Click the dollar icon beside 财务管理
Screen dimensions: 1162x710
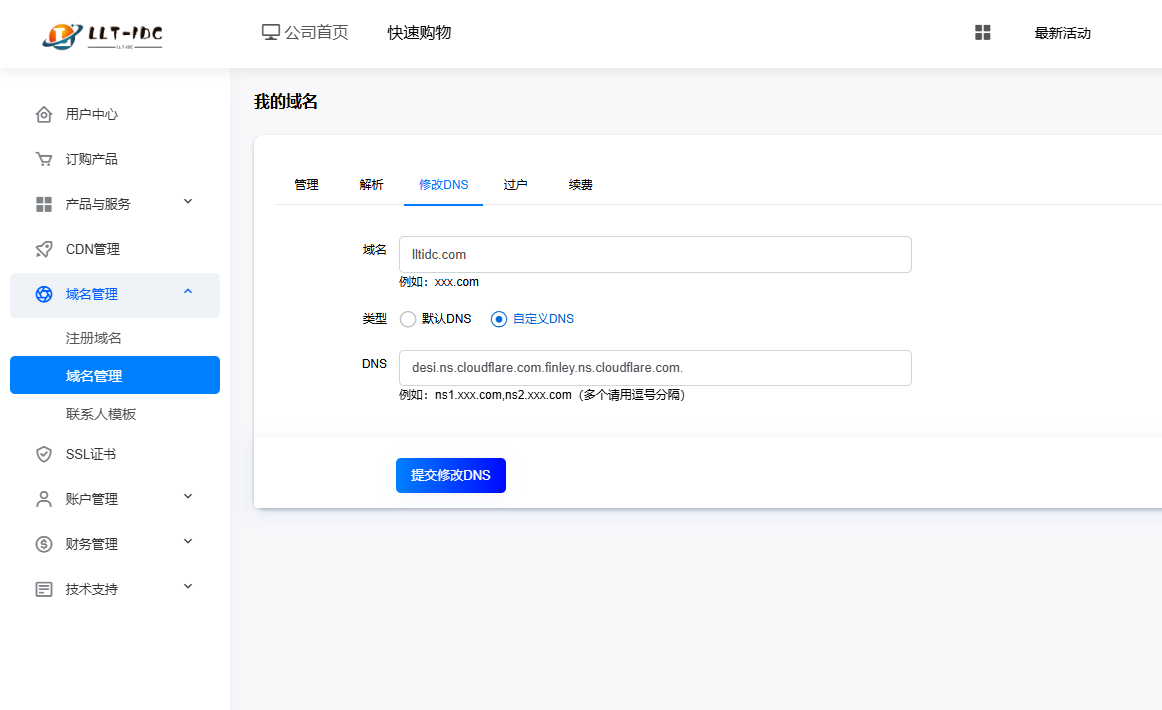(x=44, y=544)
